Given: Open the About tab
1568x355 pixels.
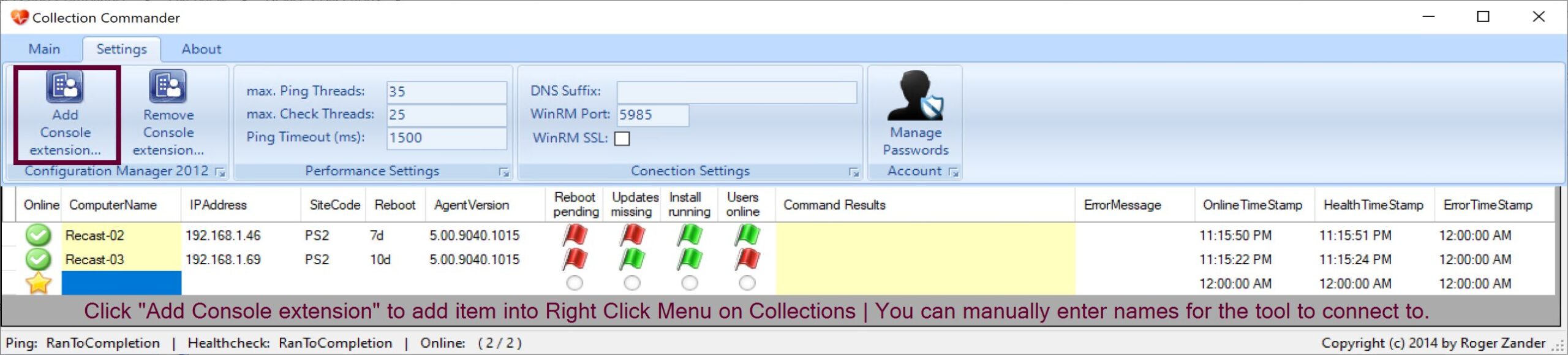Looking at the screenshot, I should coord(201,49).
